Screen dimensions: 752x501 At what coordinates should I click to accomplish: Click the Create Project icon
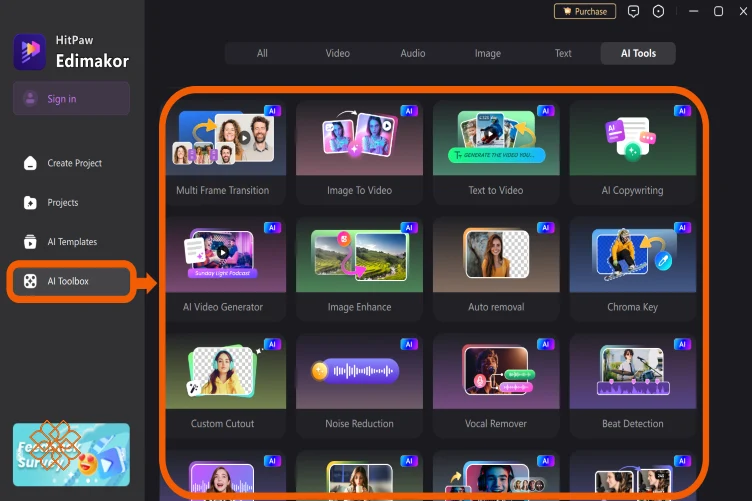[30, 163]
